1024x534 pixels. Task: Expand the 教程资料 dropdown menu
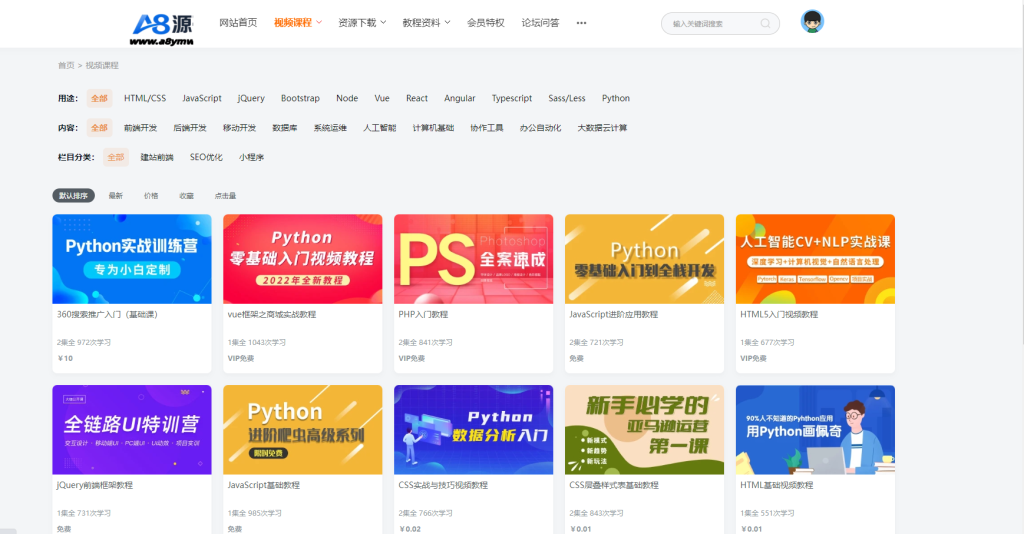click(x=426, y=23)
